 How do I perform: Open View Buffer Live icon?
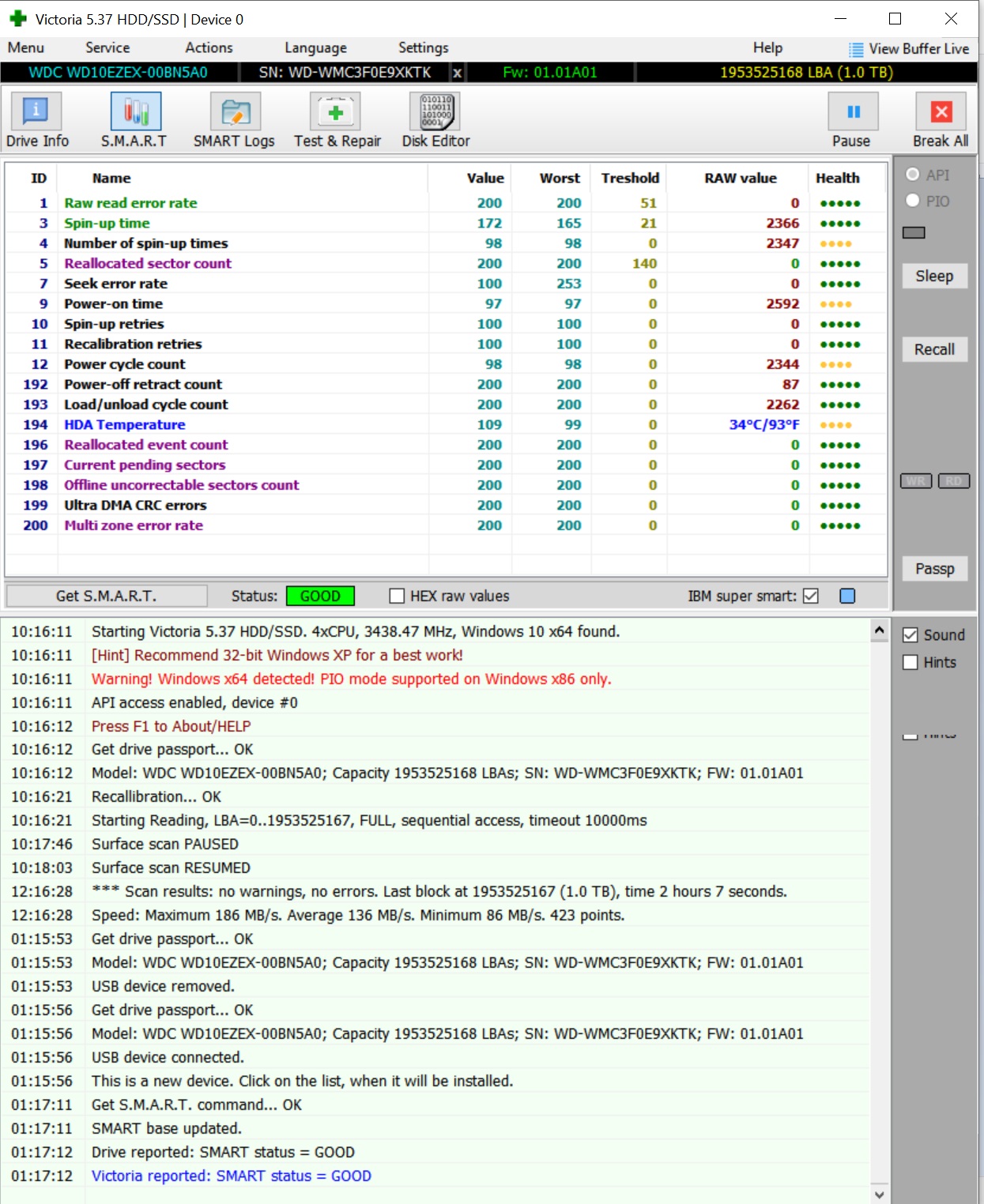pos(855,49)
